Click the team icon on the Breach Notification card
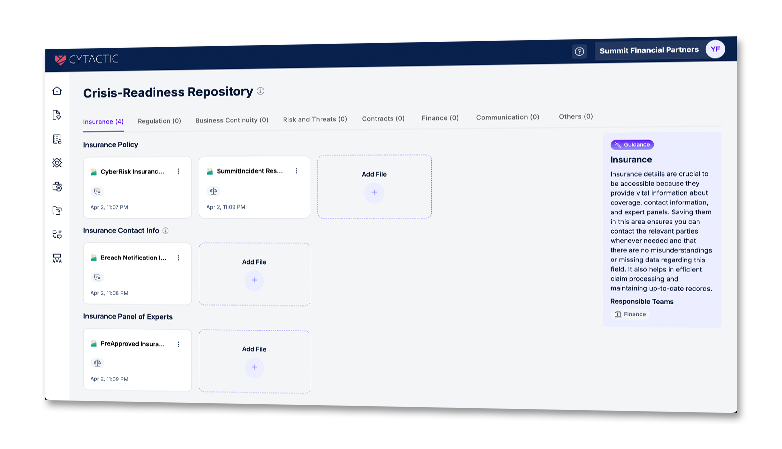Viewport: 782px width, 449px height. (x=97, y=277)
